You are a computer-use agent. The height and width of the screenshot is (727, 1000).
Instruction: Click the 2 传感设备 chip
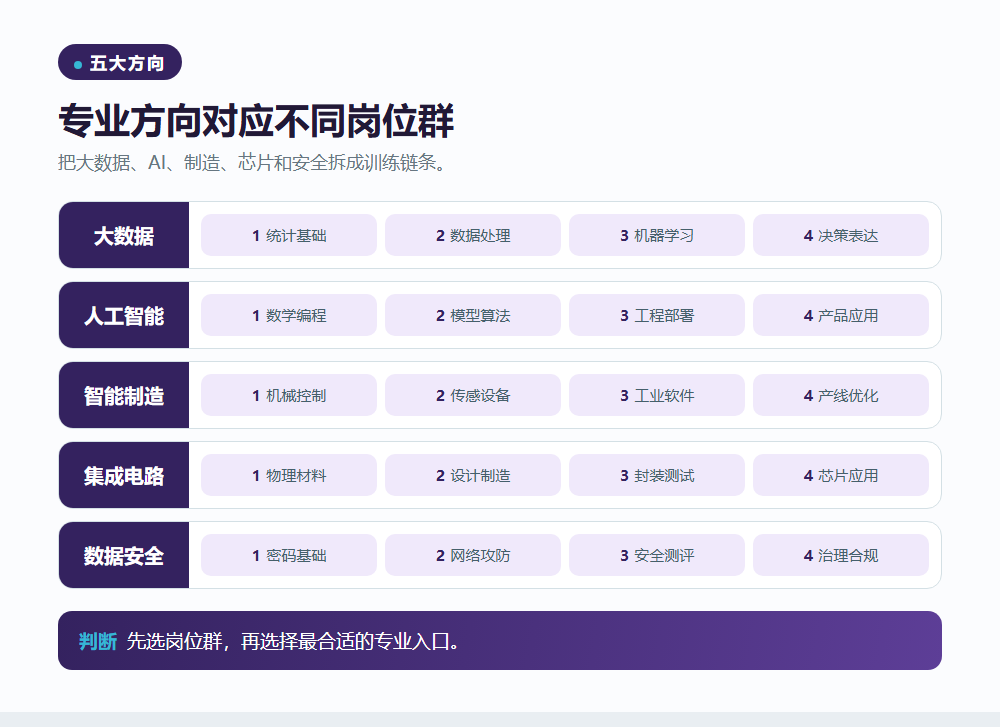click(x=473, y=395)
